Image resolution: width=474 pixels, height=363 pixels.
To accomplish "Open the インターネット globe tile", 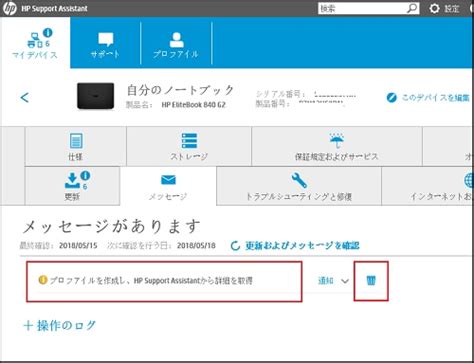I will click(428, 186).
